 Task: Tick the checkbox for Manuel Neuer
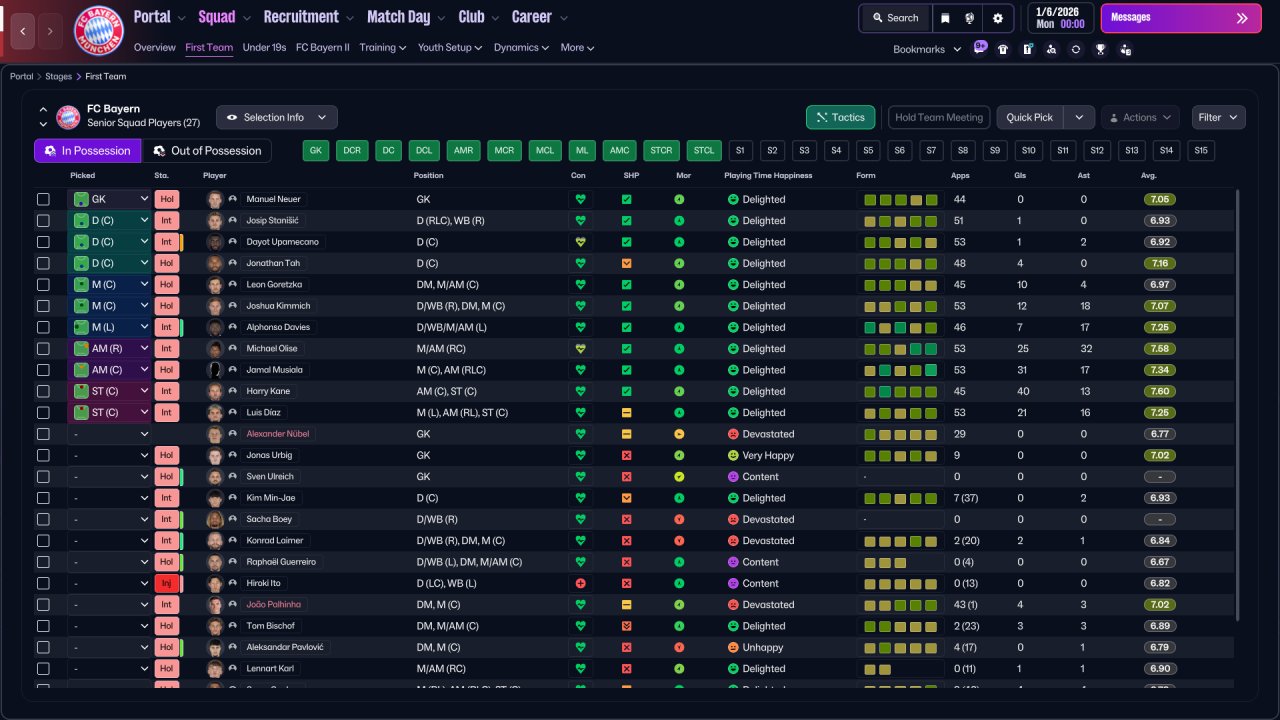(43, 199)
